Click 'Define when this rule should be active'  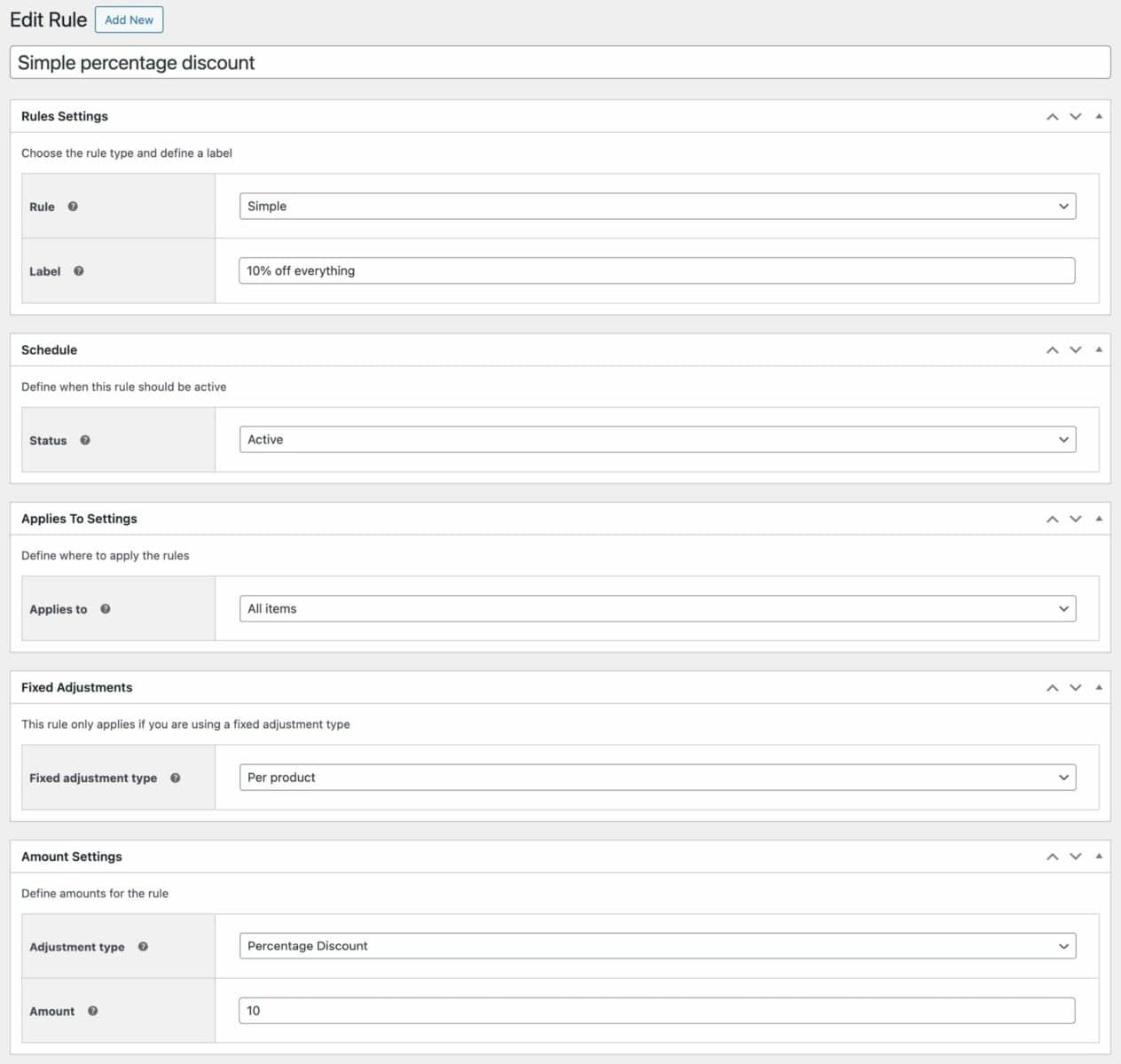123,387
